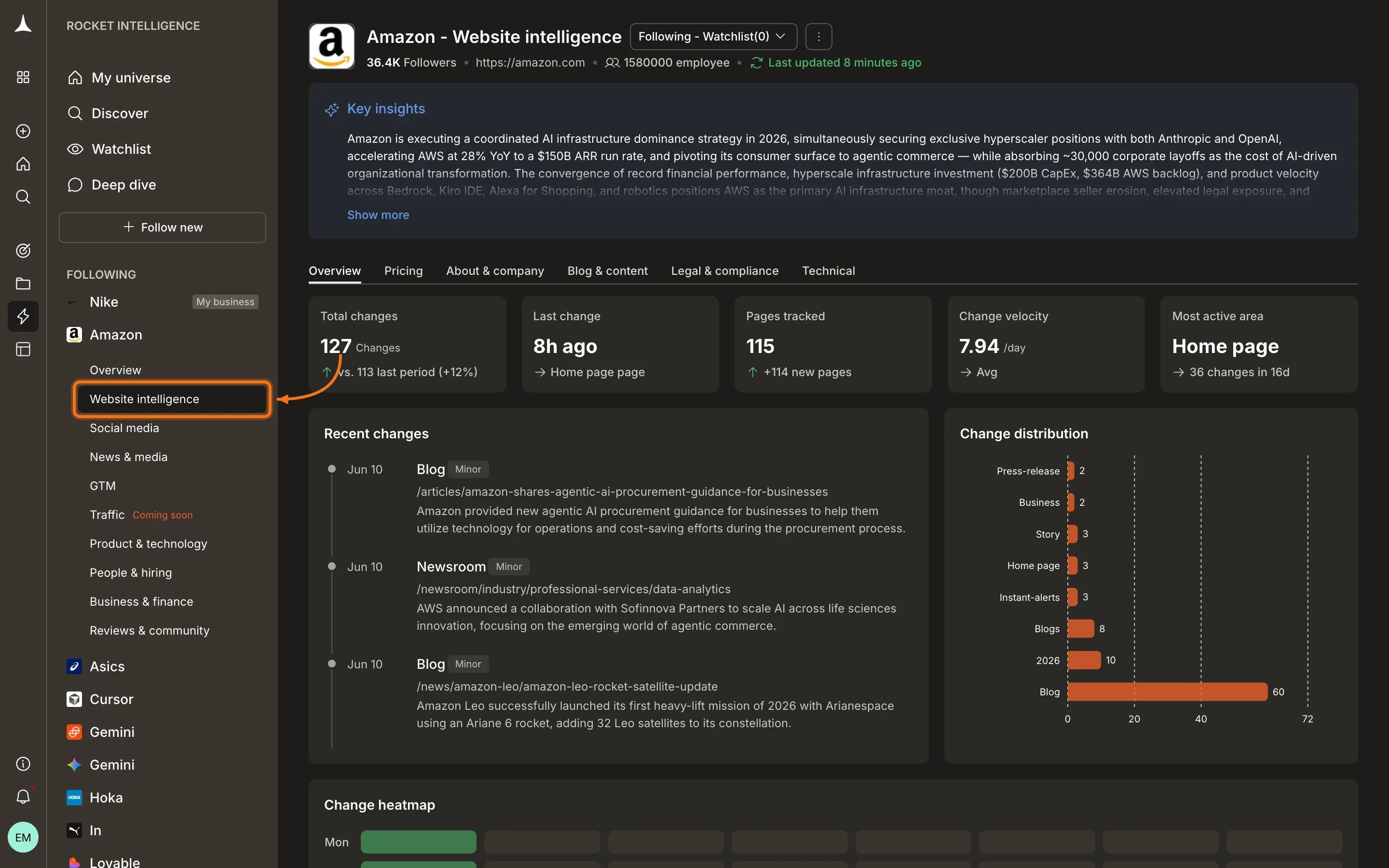Open the newsroom data-analytics change path
This screenshot has height=868, width=1389.
(x=573, y=589)
